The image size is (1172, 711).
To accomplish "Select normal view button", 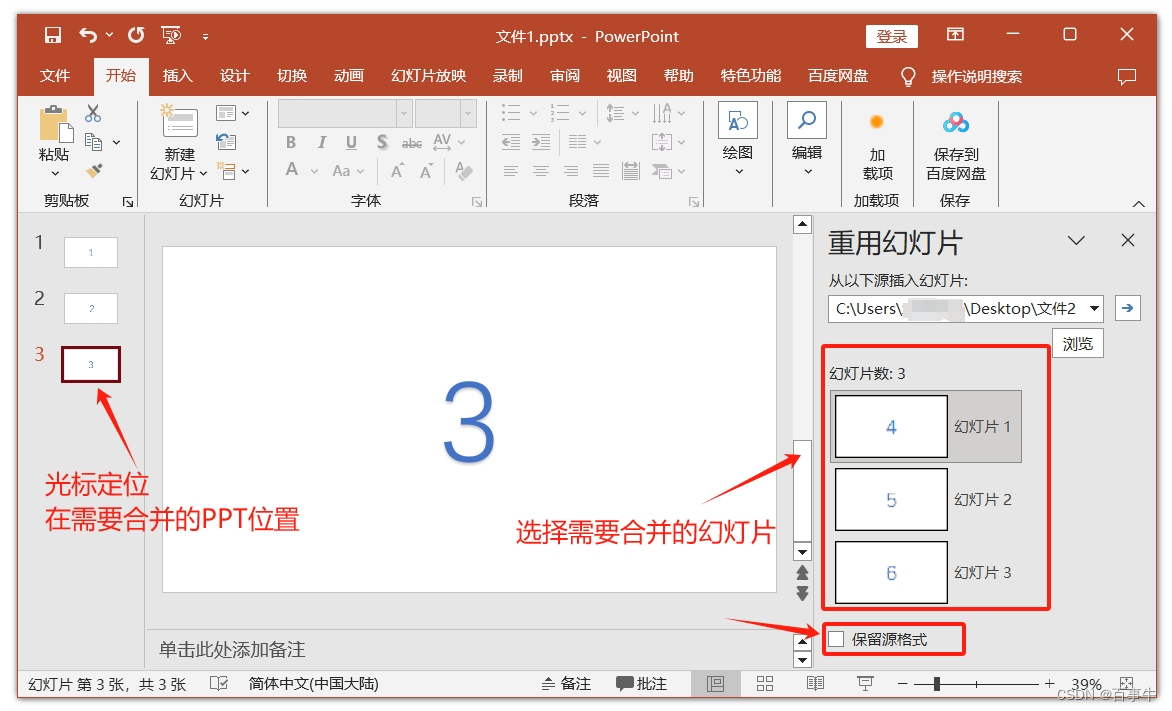I will (x=715, y=683).
